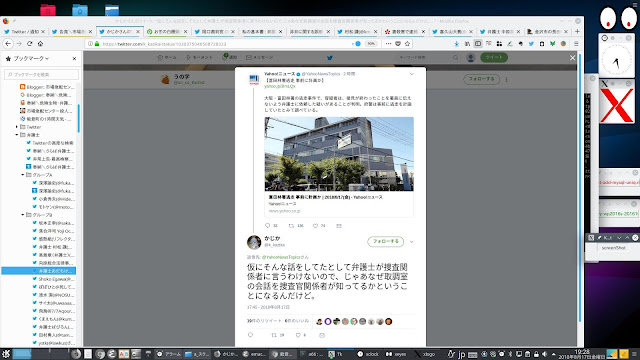This screenshot has width=640, height=360.
Task: Click the Twitter ホーム nav item
Action: (167, 58)
